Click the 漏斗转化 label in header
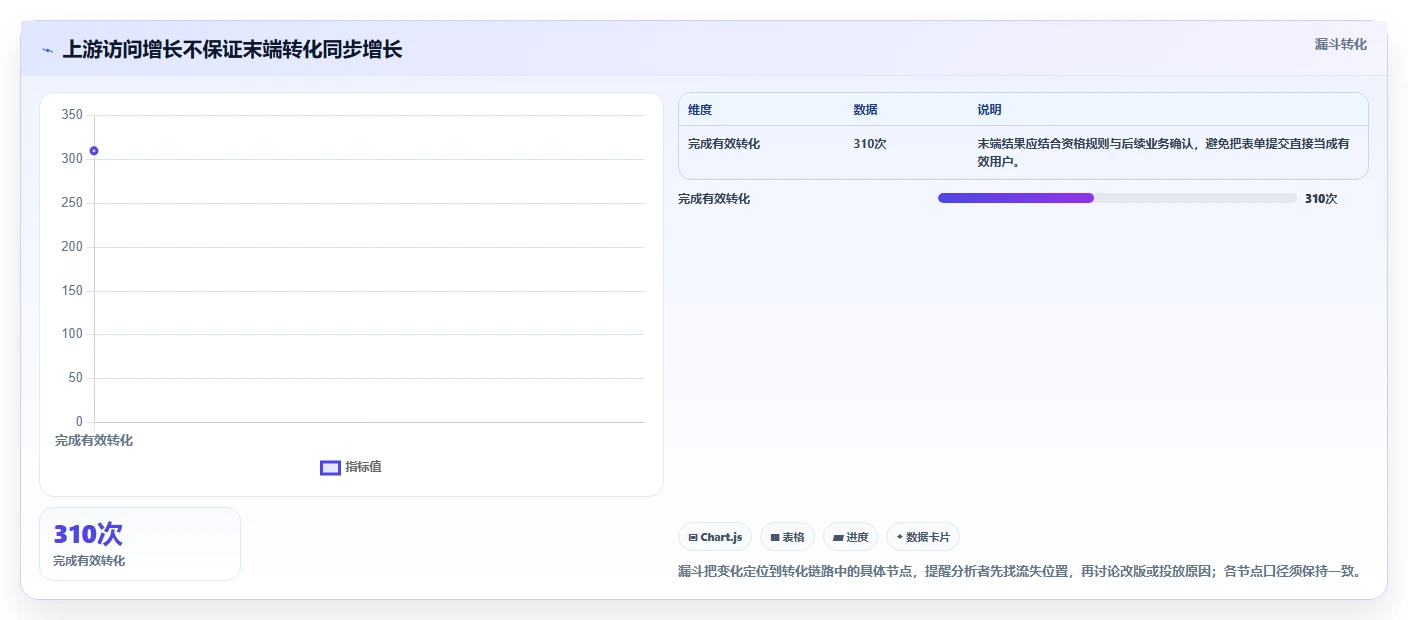 pos(1340,44)
